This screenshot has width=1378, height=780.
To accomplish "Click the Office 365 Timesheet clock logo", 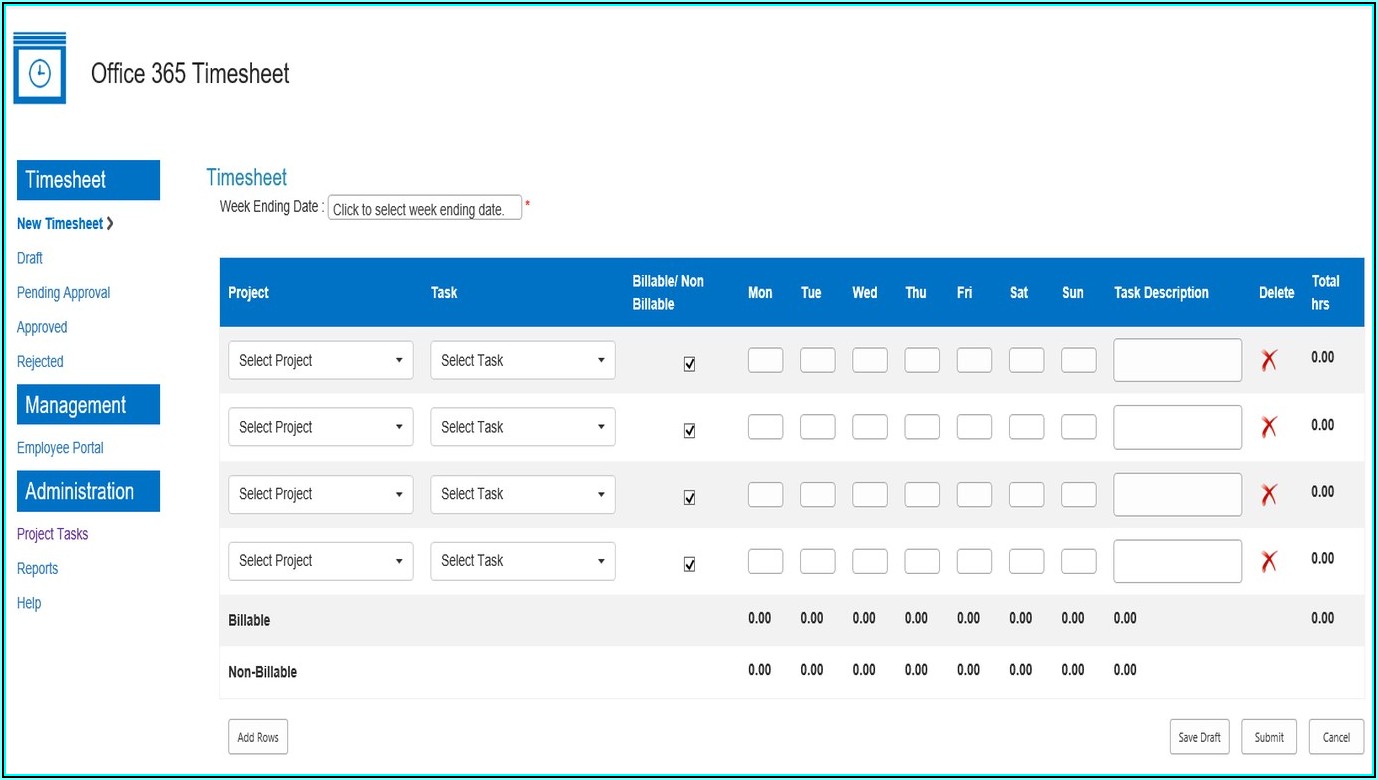I will click(x=40, y=70).
